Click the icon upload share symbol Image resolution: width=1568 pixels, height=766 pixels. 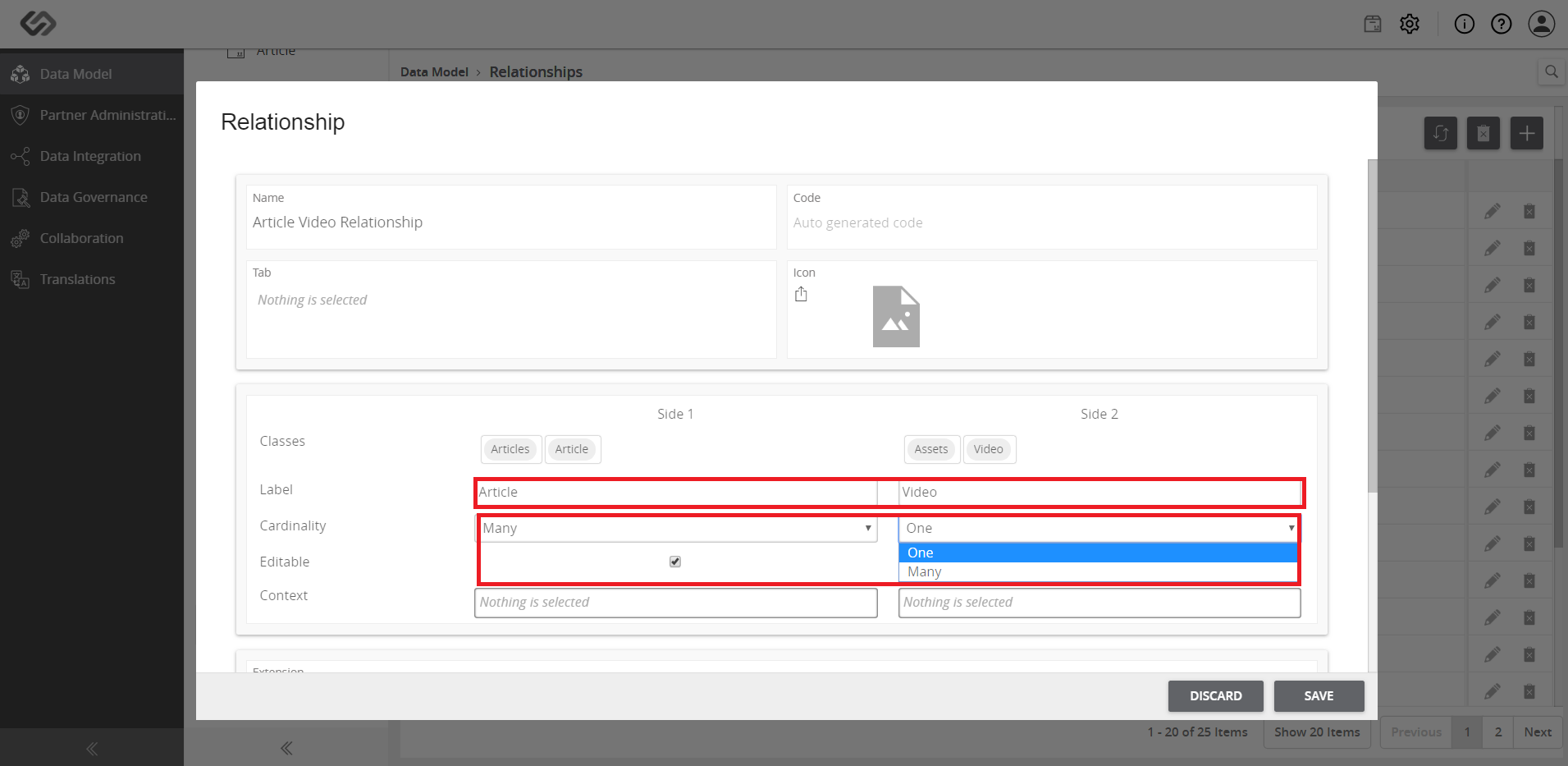tap(801, 294)
